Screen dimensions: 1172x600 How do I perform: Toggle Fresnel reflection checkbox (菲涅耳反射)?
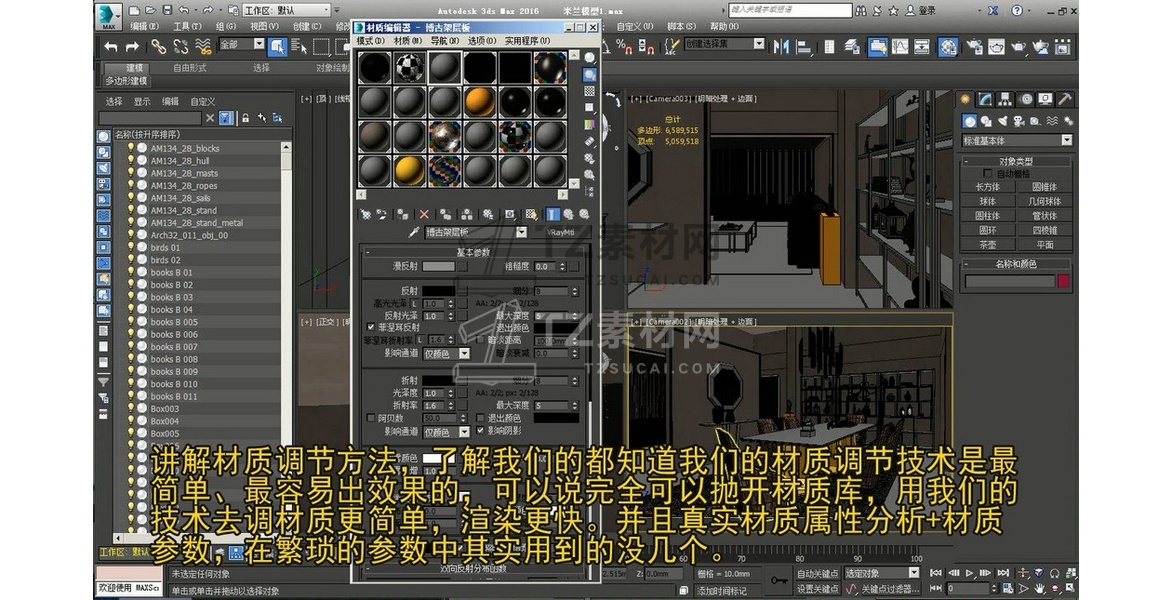371,328
